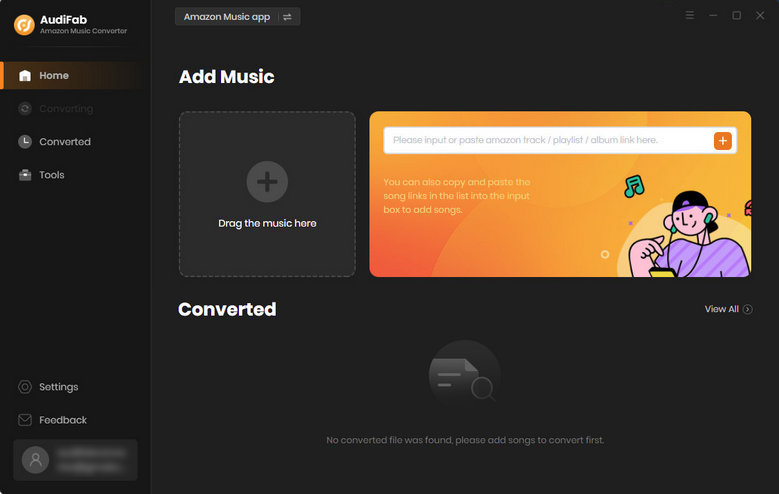Close the AudiFab window
This screenshot has width=779, height=494.
pos(760,15)
